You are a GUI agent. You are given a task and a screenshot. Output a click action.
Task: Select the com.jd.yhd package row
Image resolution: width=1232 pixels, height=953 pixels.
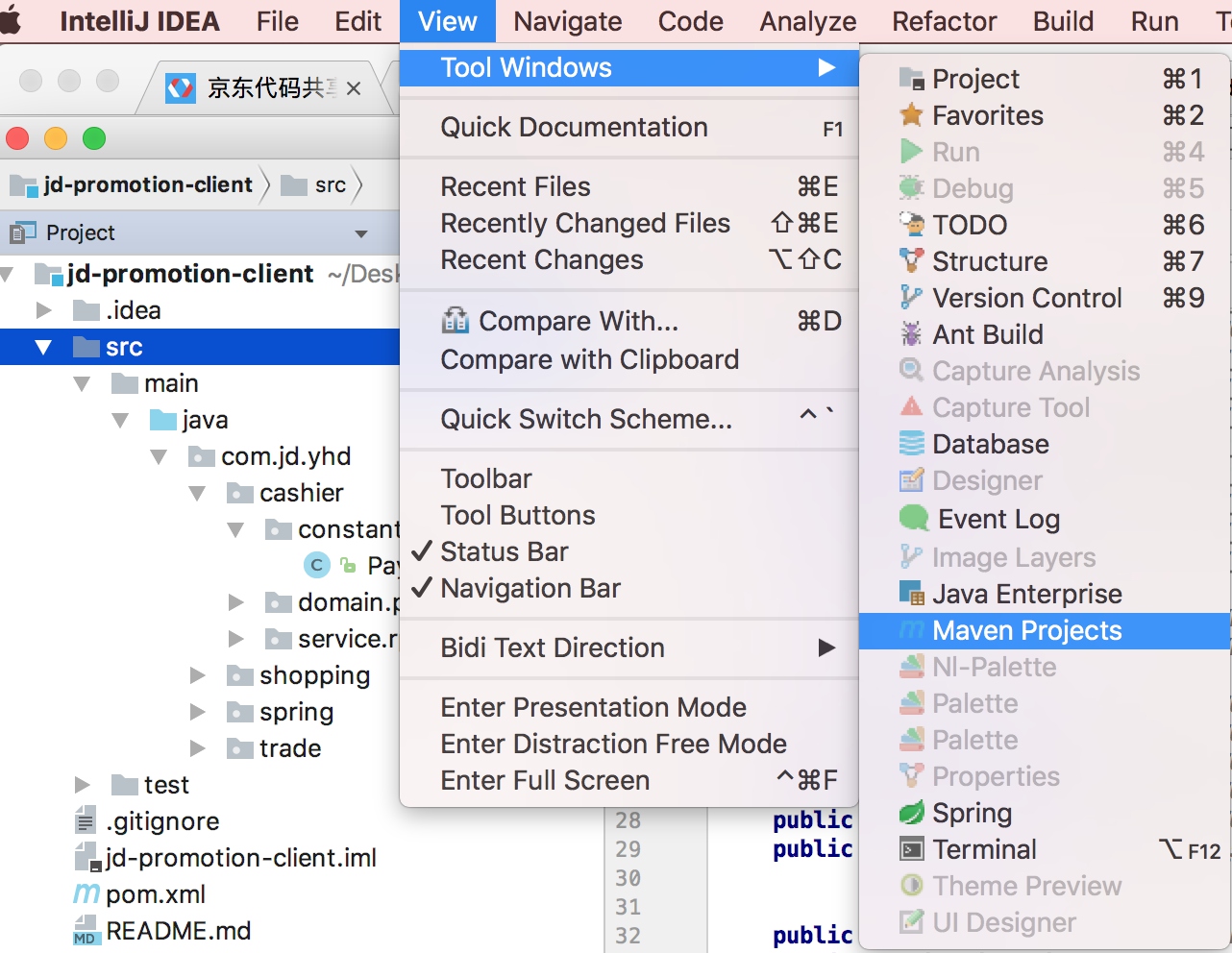(200, 456)
